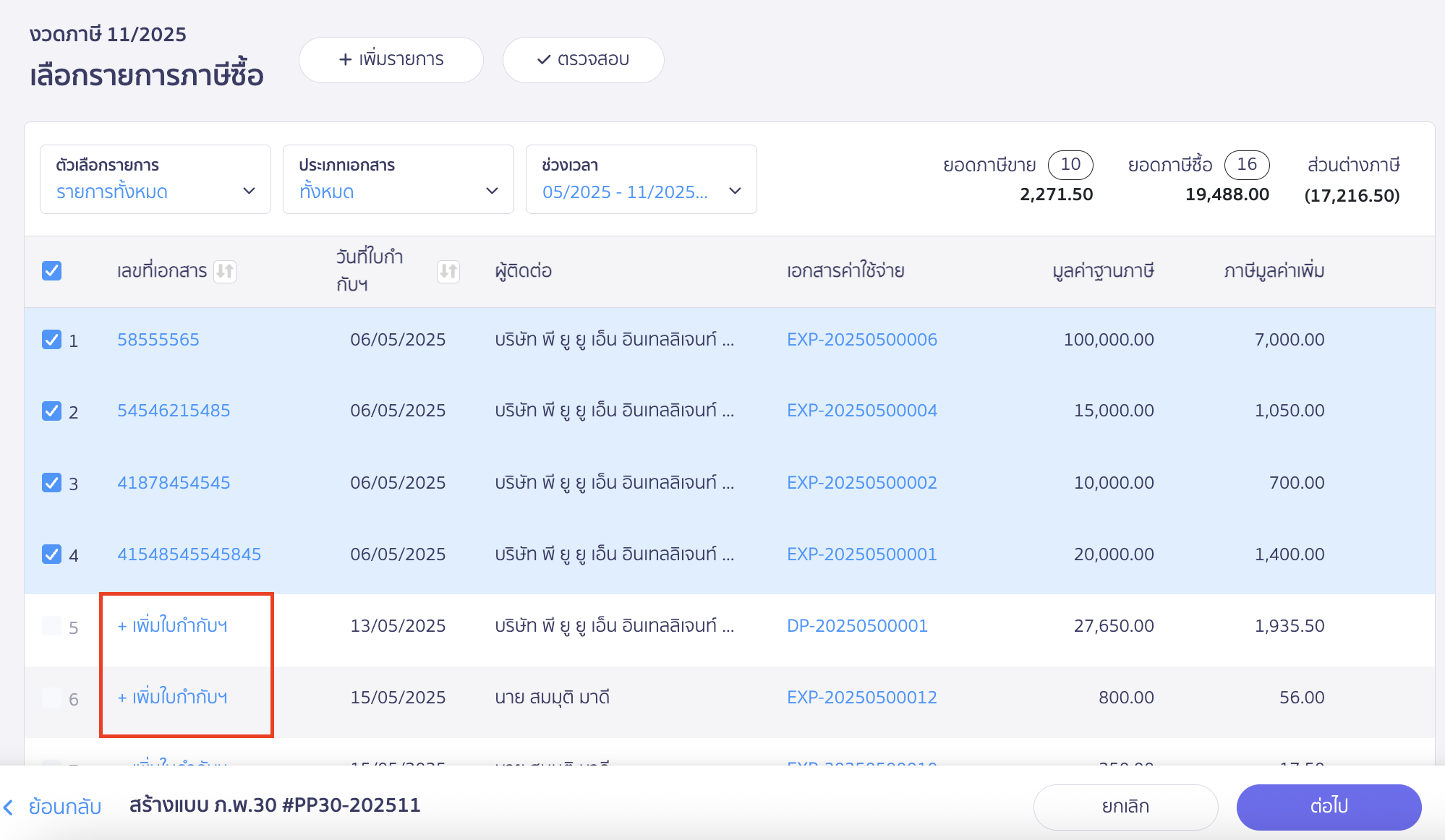Click + เพิ่มรายการ button
1445x840 pixels.
(x=391, y=60)
